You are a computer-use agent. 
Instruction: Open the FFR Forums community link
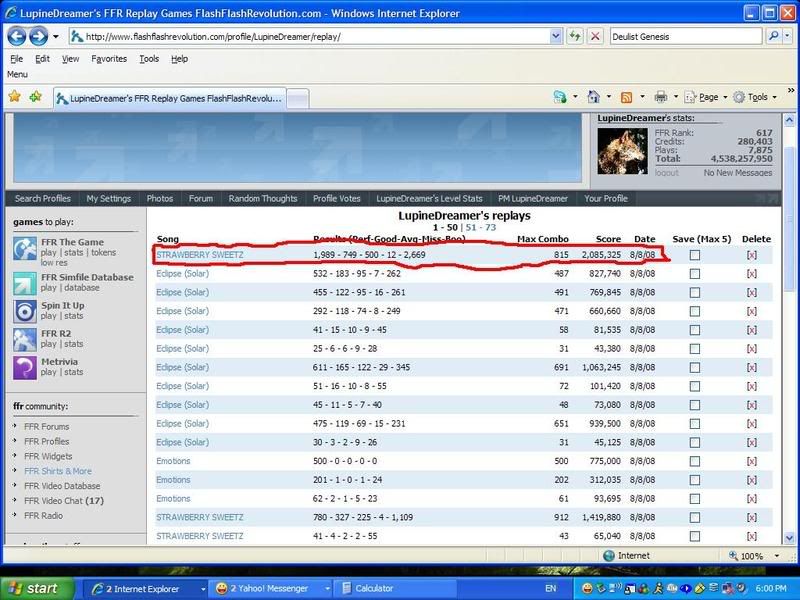[x=47, y=426]
